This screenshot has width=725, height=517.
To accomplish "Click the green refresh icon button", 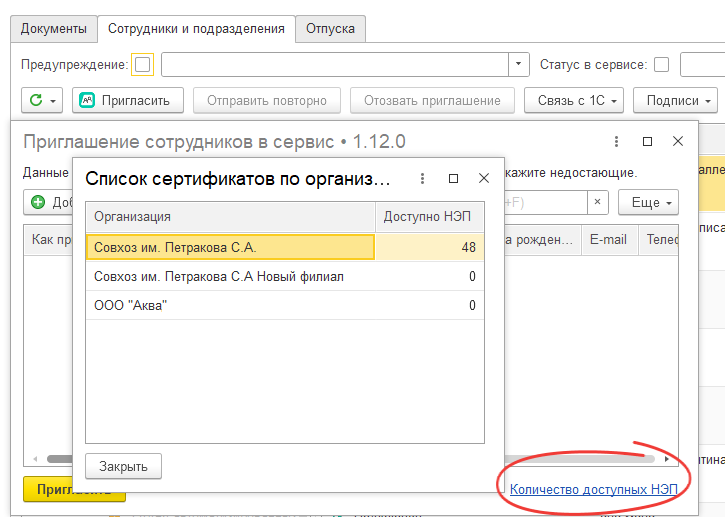I will coord(42,100).
